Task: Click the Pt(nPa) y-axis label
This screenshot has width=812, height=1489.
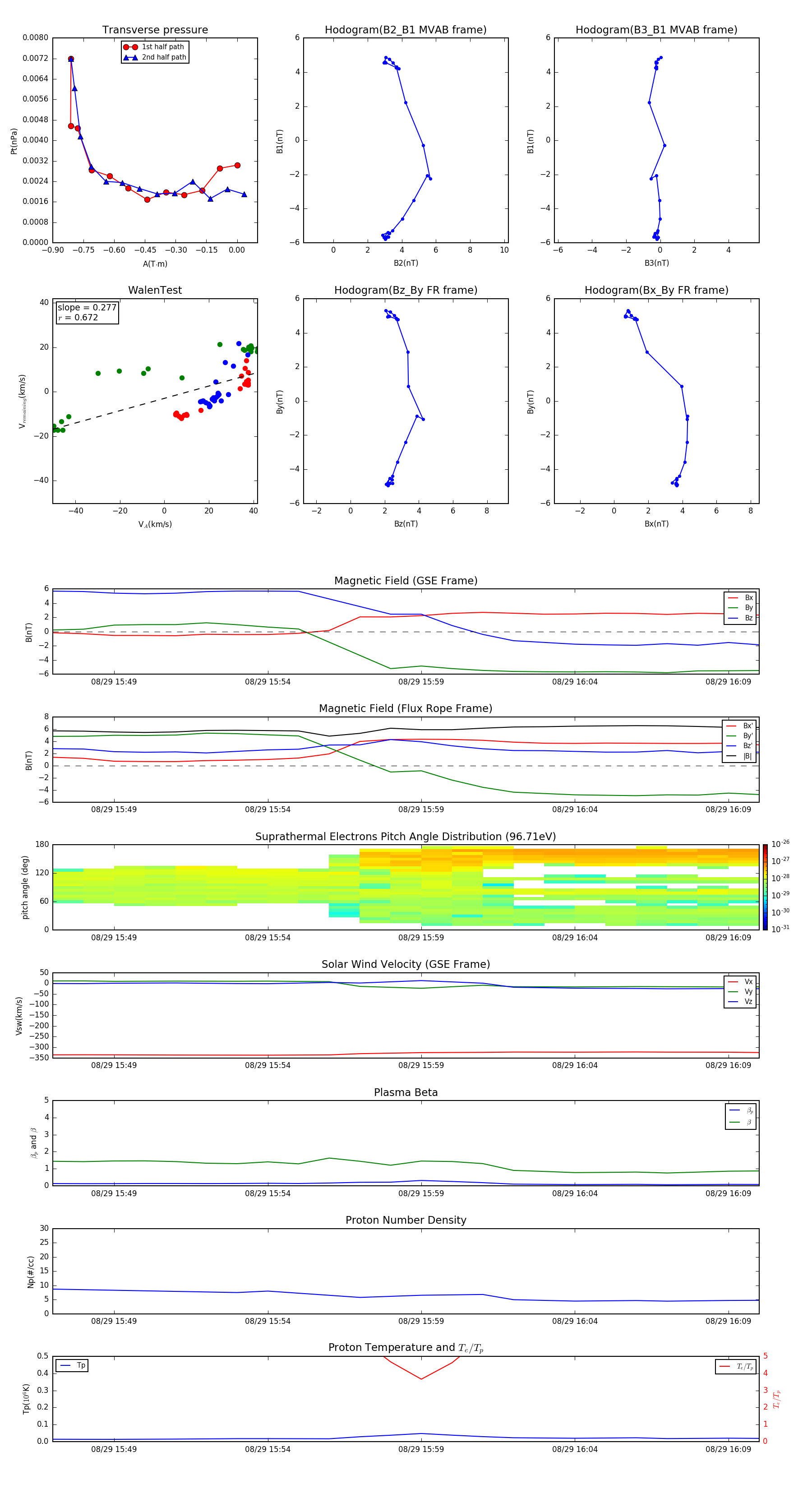Action: tap(14, 141)
